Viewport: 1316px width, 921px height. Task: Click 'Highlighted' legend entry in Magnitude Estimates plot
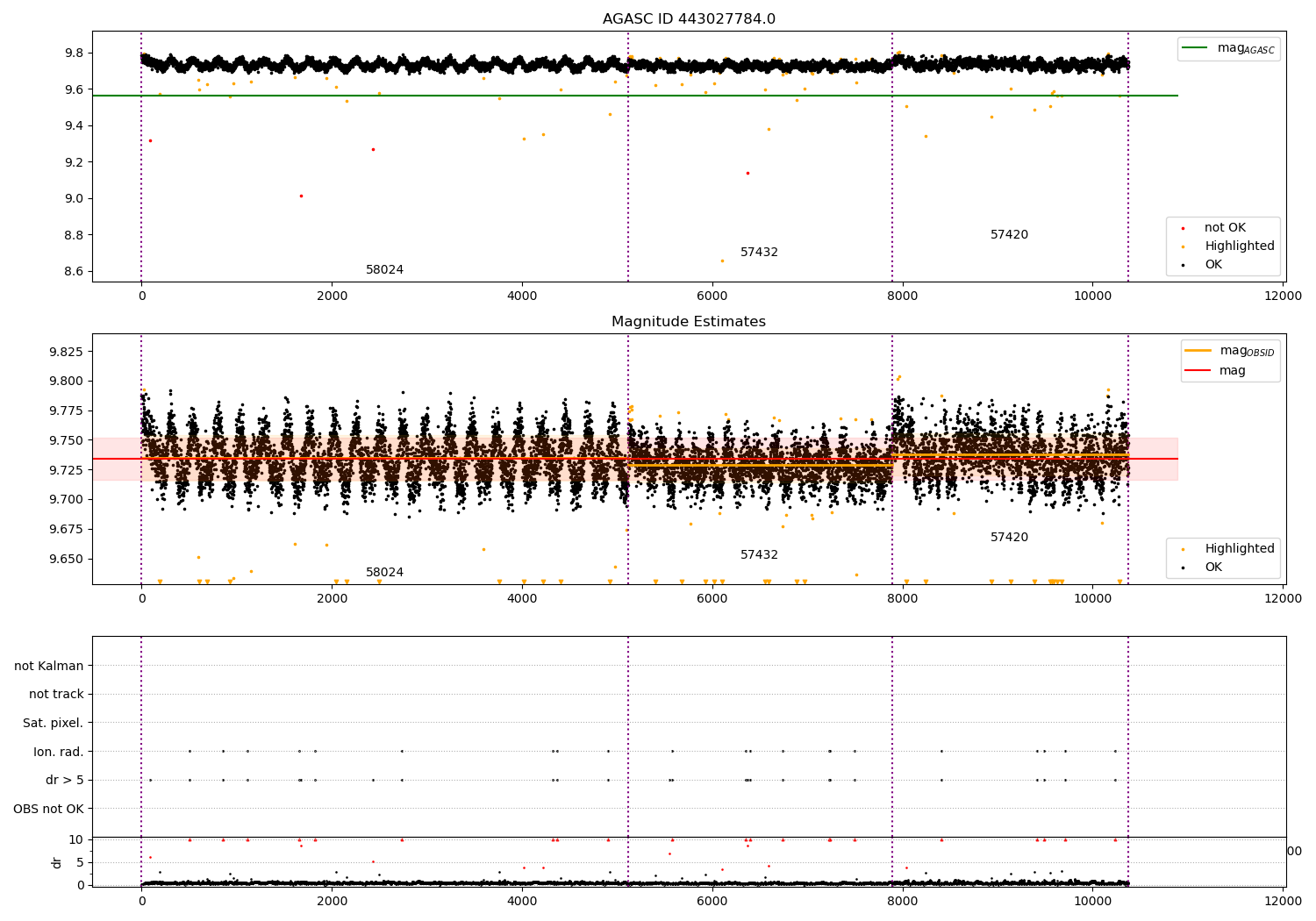pos(1228,549)
